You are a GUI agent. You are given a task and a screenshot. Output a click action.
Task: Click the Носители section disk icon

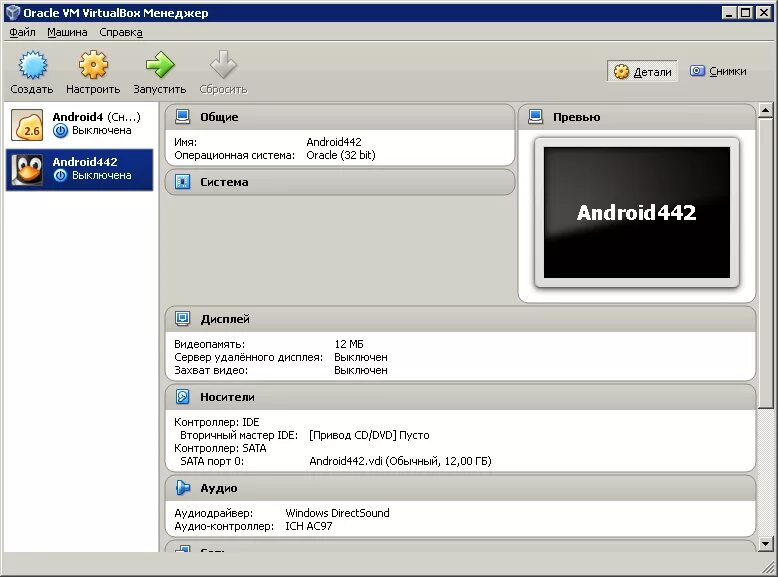click(x=183, y=396)
